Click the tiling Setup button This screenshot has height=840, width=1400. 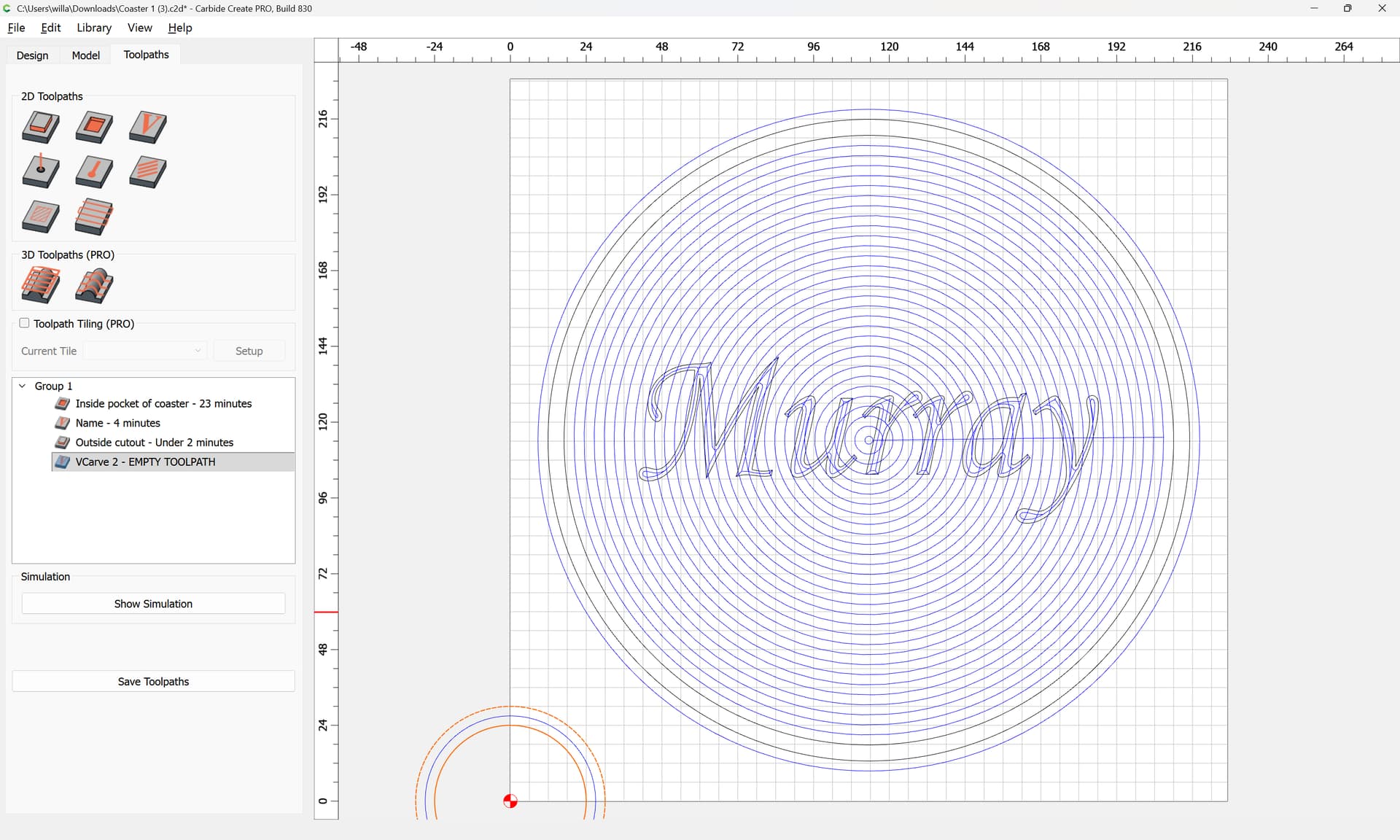[x=249, y=351]
